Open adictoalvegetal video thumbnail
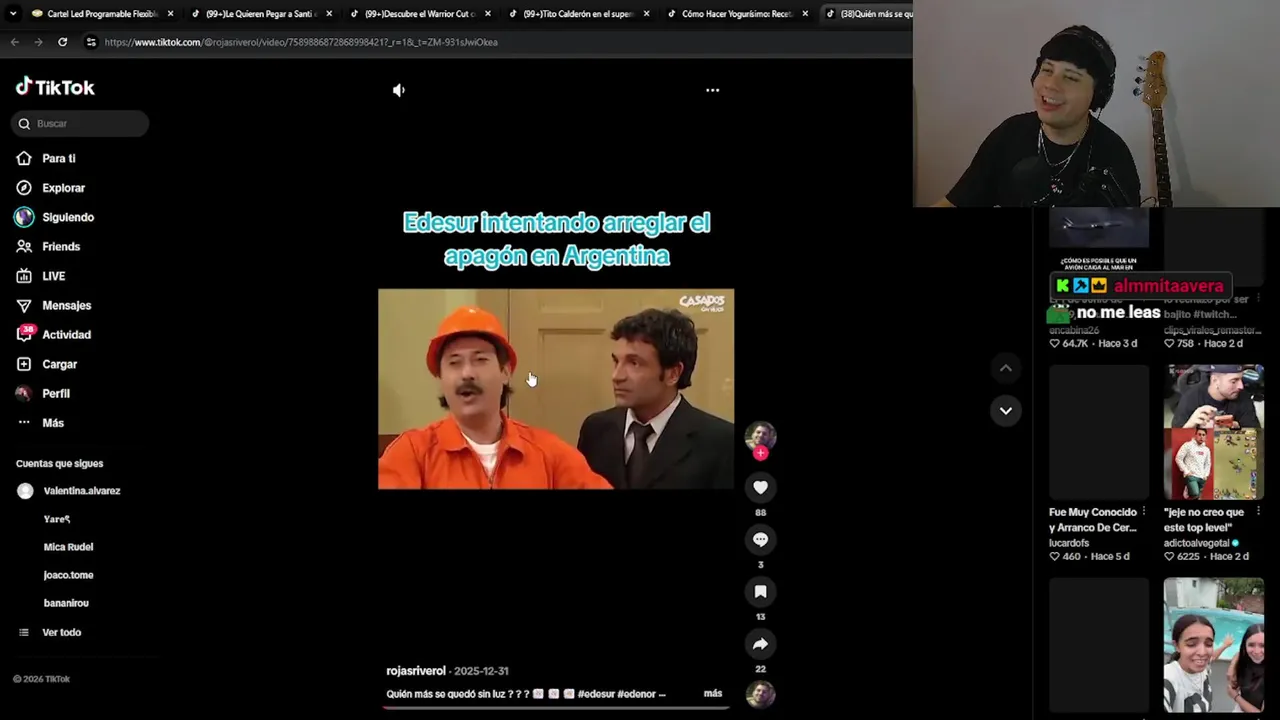The height and width of the screenshot is (720, 1280). coord(1213,432)
